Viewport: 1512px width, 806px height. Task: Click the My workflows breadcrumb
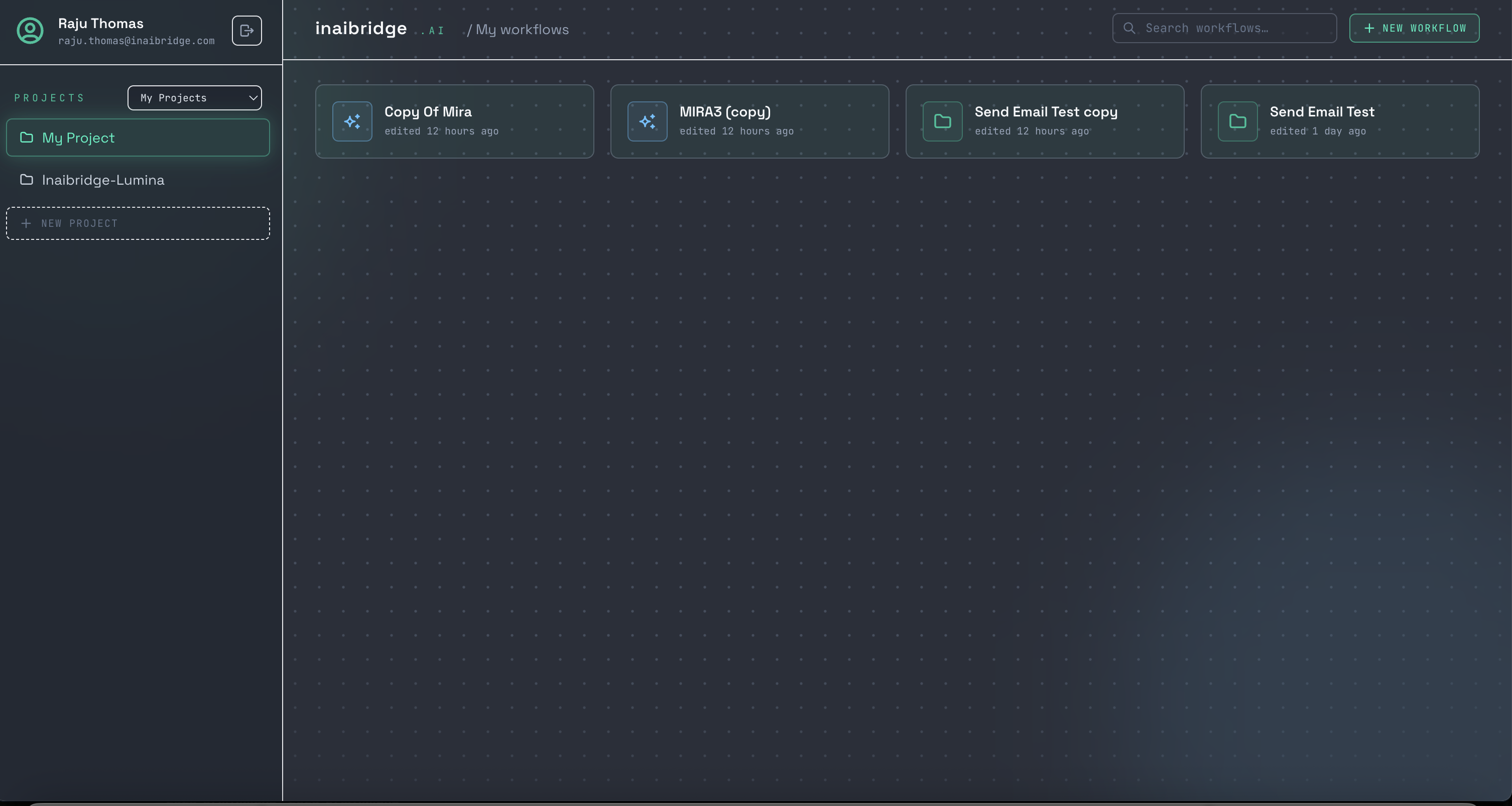523,30
